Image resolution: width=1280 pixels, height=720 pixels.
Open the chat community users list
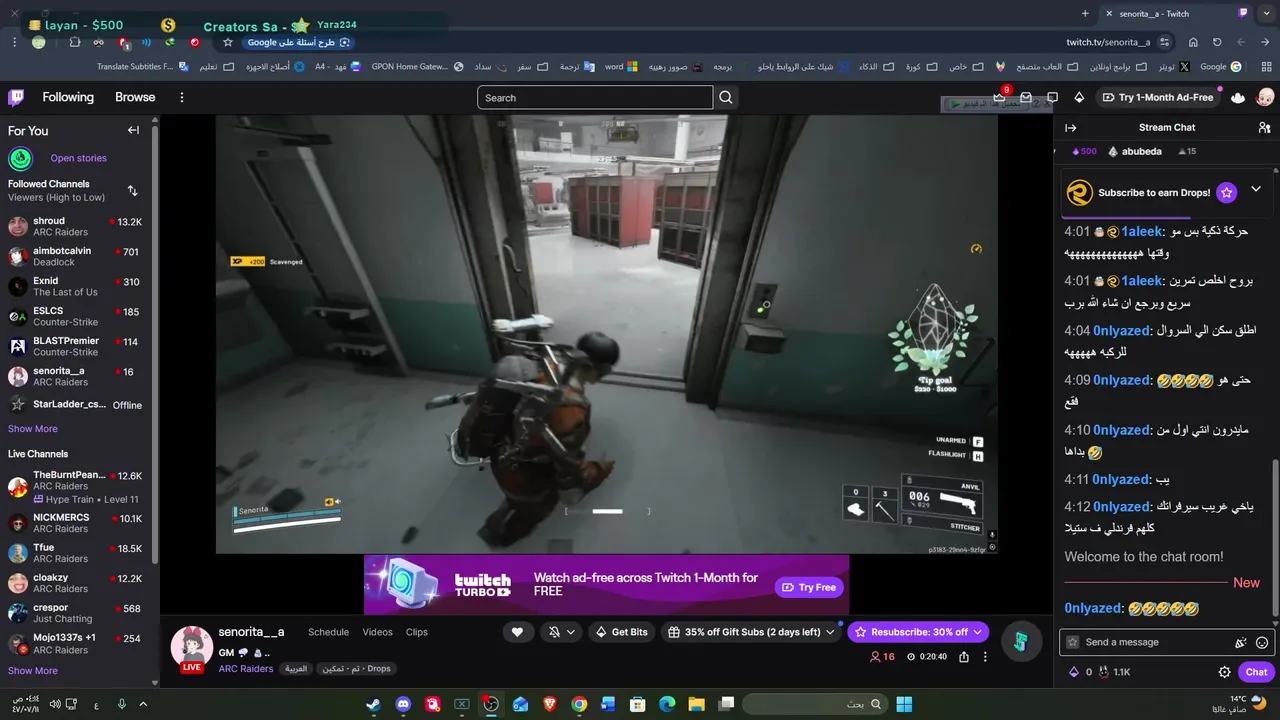[1264, 127]
